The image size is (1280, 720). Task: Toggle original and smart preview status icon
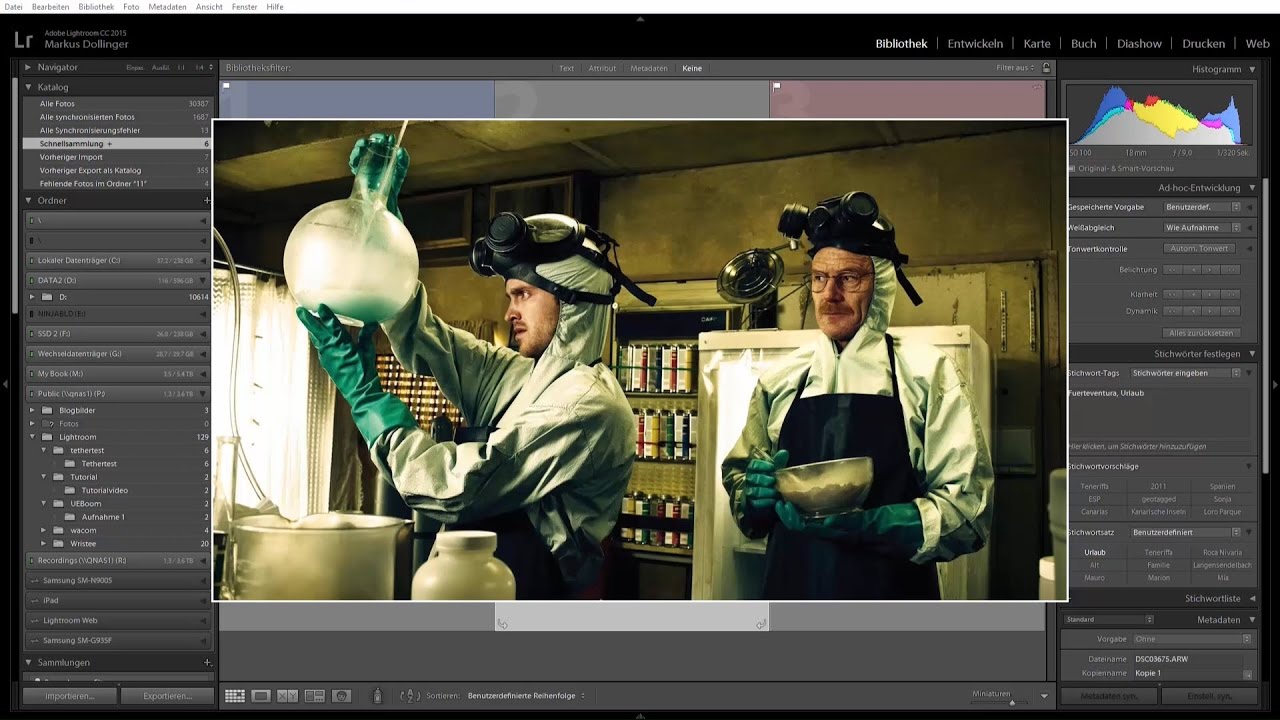1071,168
